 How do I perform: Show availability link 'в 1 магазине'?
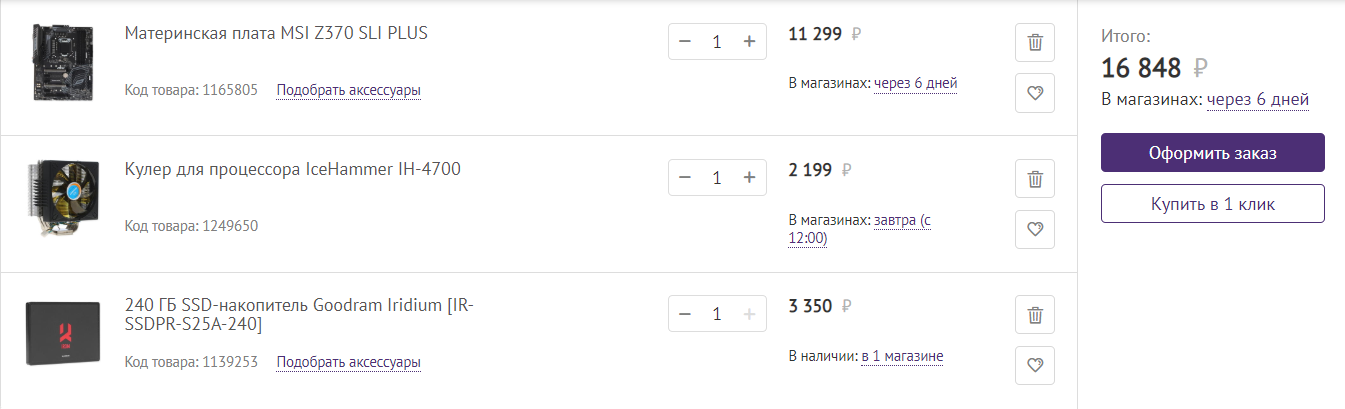coord(901,356)
